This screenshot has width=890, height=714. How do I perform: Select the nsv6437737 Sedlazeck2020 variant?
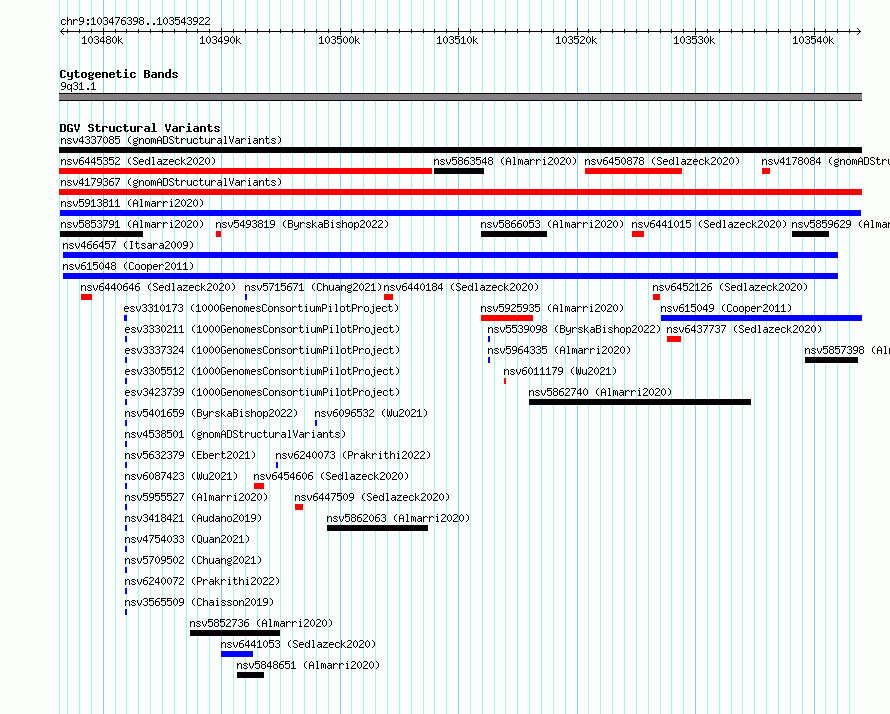[x=674, y=339]
